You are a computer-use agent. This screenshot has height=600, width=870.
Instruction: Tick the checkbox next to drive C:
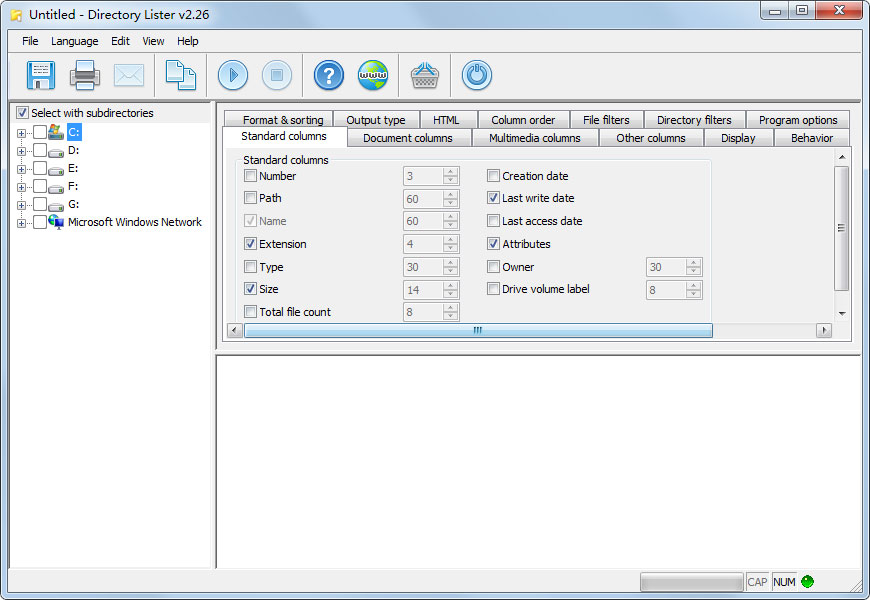(40, 132)
